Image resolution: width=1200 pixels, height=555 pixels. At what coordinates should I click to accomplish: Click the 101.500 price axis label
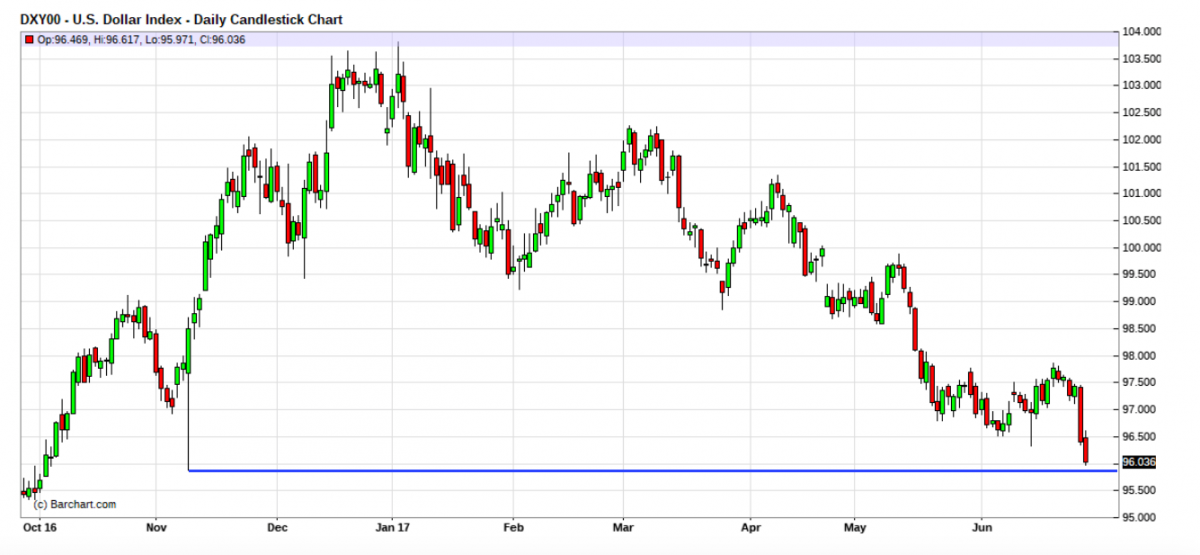[1142, 167]
